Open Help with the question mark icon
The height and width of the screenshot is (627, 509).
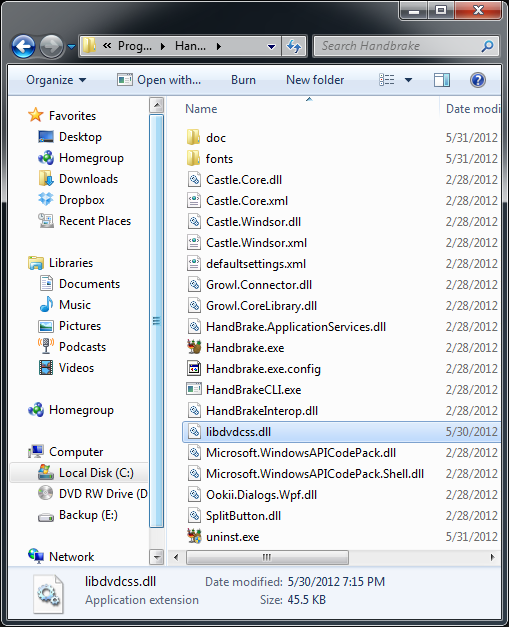click(x=478, y=80)
